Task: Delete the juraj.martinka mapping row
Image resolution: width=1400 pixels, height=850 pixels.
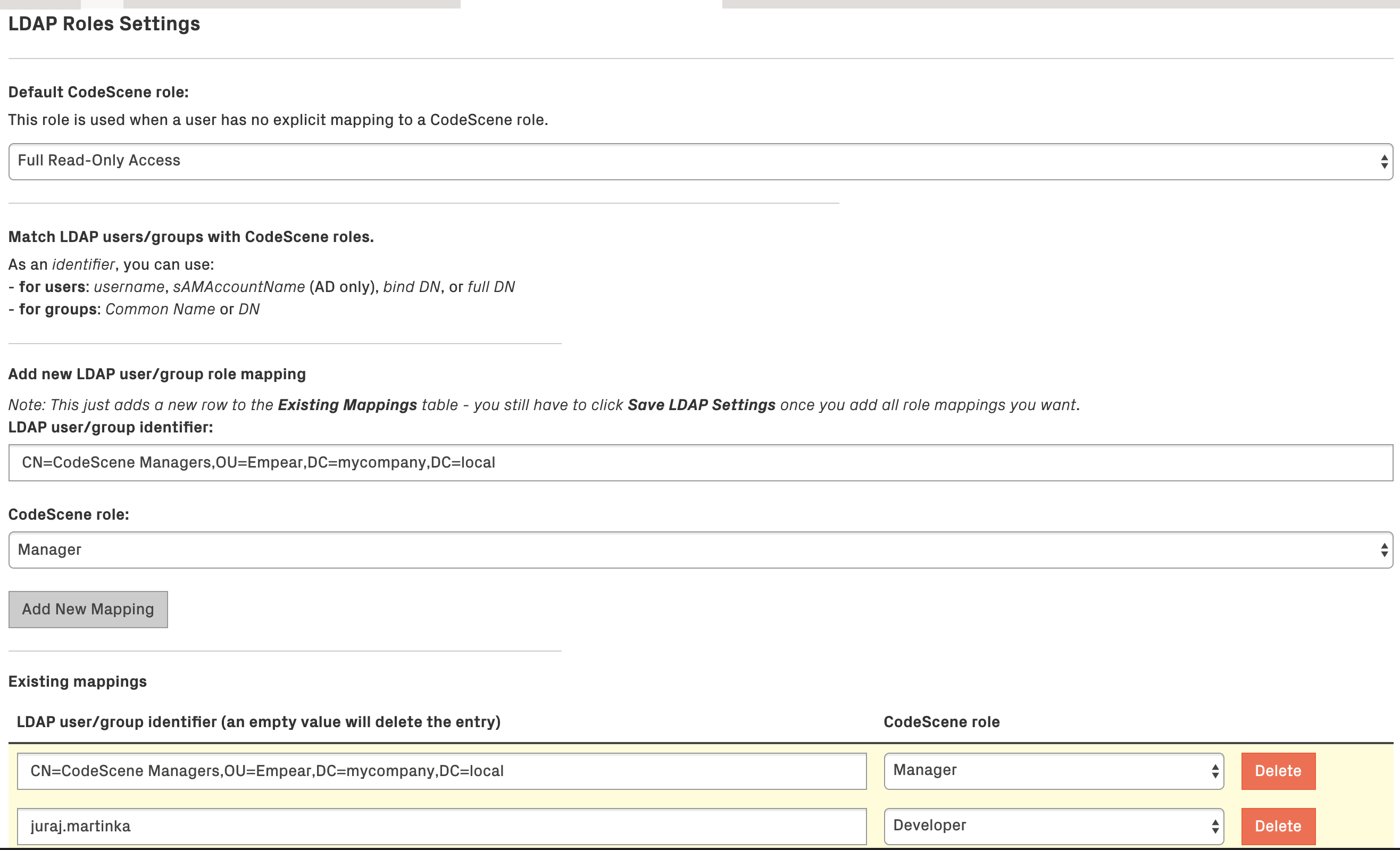Action: pos(1278,826)
